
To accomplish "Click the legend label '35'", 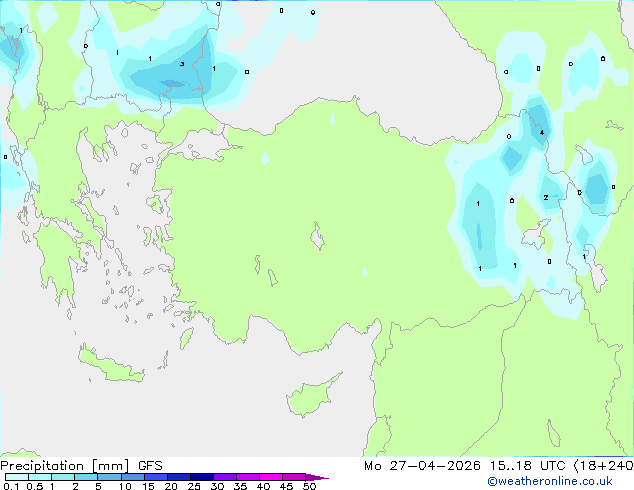I will coord(240,486).
